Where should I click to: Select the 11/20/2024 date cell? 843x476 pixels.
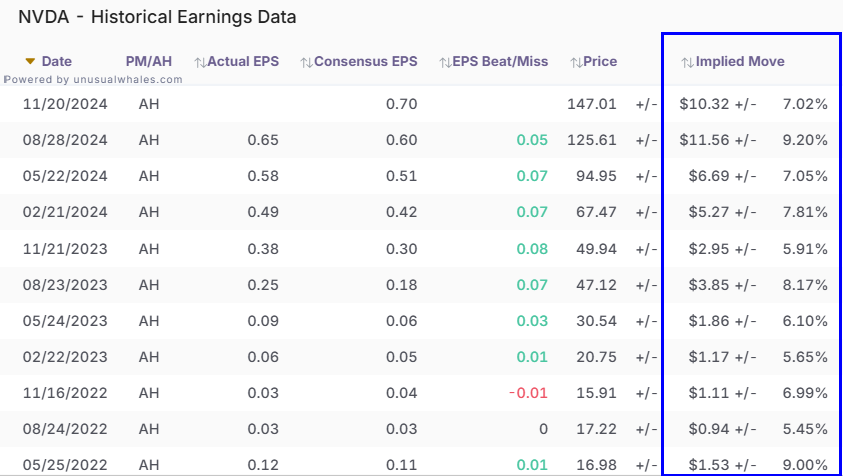click(x=65, y=104)
